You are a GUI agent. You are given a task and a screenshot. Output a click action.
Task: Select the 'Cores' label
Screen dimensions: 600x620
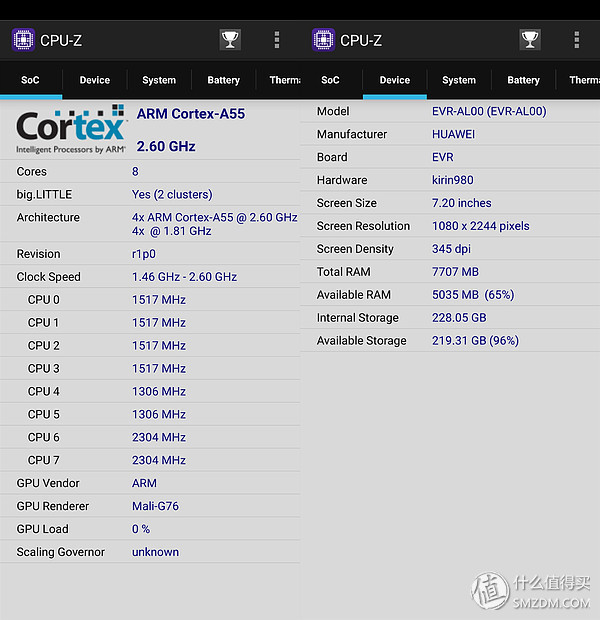click(x=32, y=172)
